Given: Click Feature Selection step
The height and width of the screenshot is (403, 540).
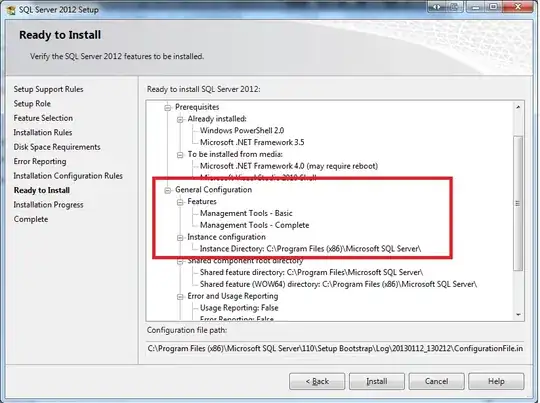Looking at the screenshot, I should 43,118.
